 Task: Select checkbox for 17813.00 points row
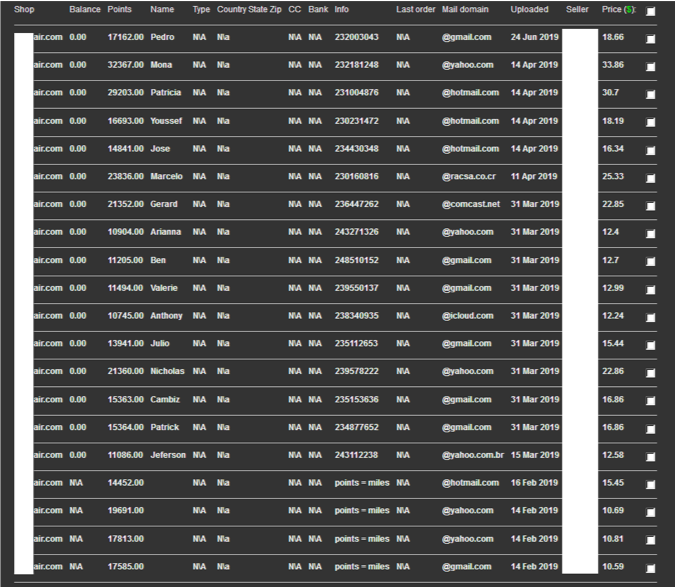click(x=651, y=540)
